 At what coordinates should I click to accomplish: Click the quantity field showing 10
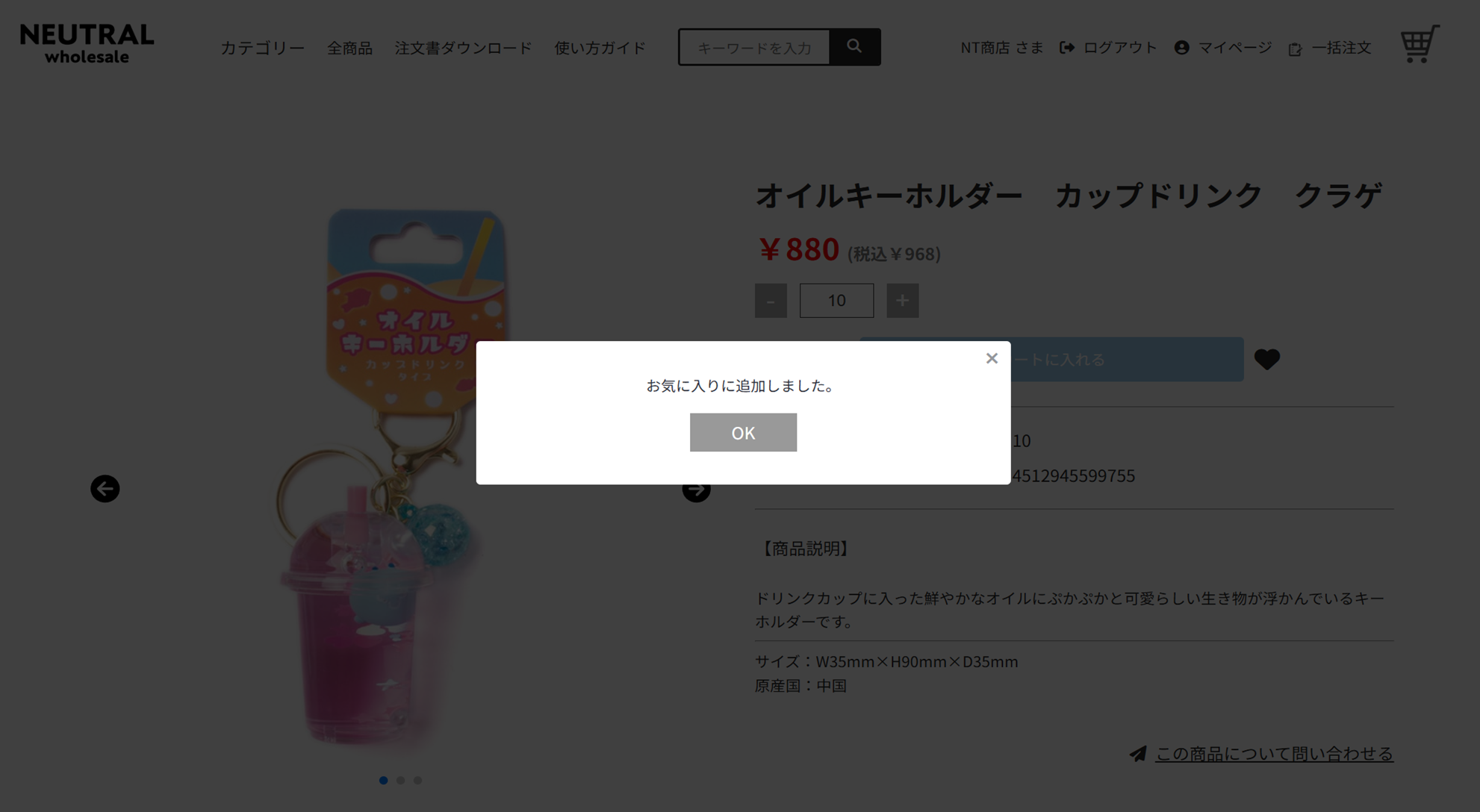click(x=836, y=301)
